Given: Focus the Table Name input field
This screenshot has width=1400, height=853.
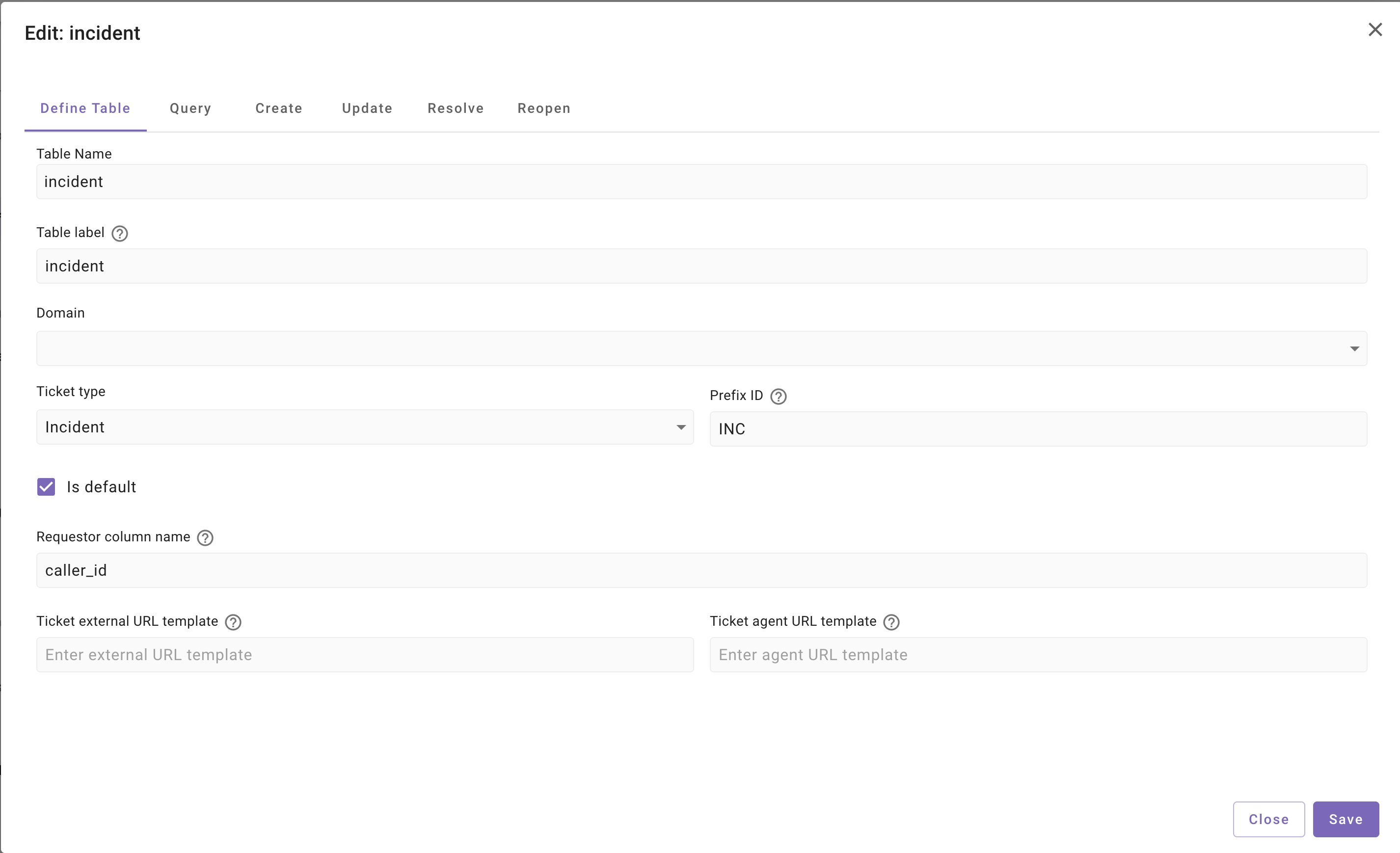Looking at the screenshot, I should (701, 182).
